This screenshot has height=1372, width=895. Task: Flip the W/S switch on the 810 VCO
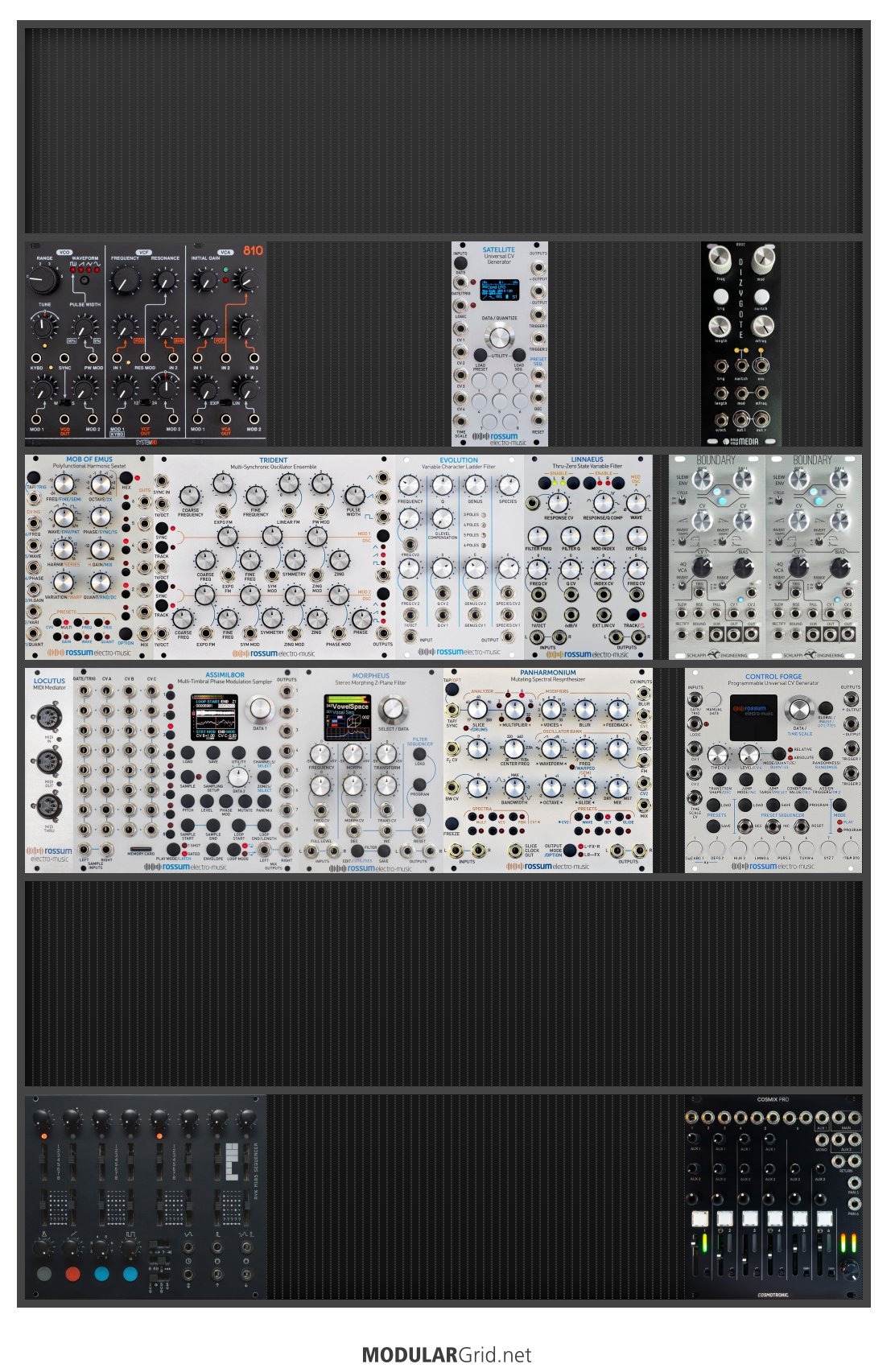(64, 402)
